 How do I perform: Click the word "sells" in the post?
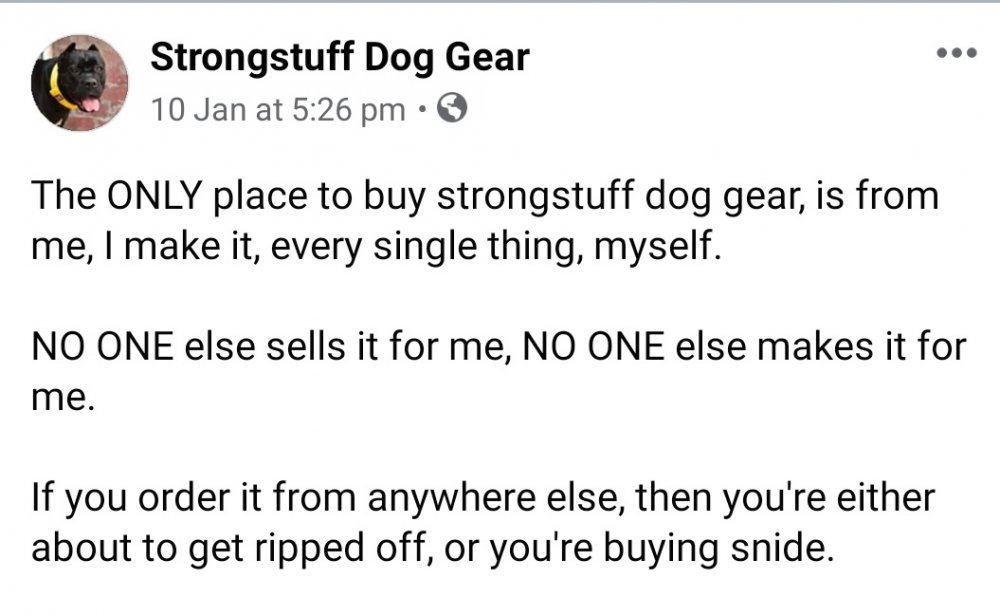(x=305, y=347)
